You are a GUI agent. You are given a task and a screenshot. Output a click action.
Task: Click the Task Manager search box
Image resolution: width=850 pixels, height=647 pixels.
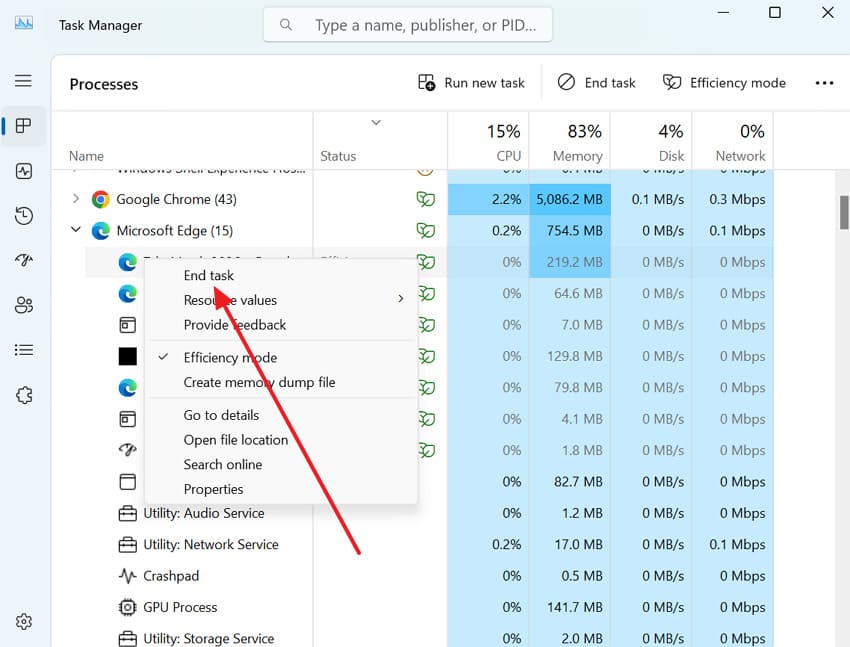coord(408,25)
